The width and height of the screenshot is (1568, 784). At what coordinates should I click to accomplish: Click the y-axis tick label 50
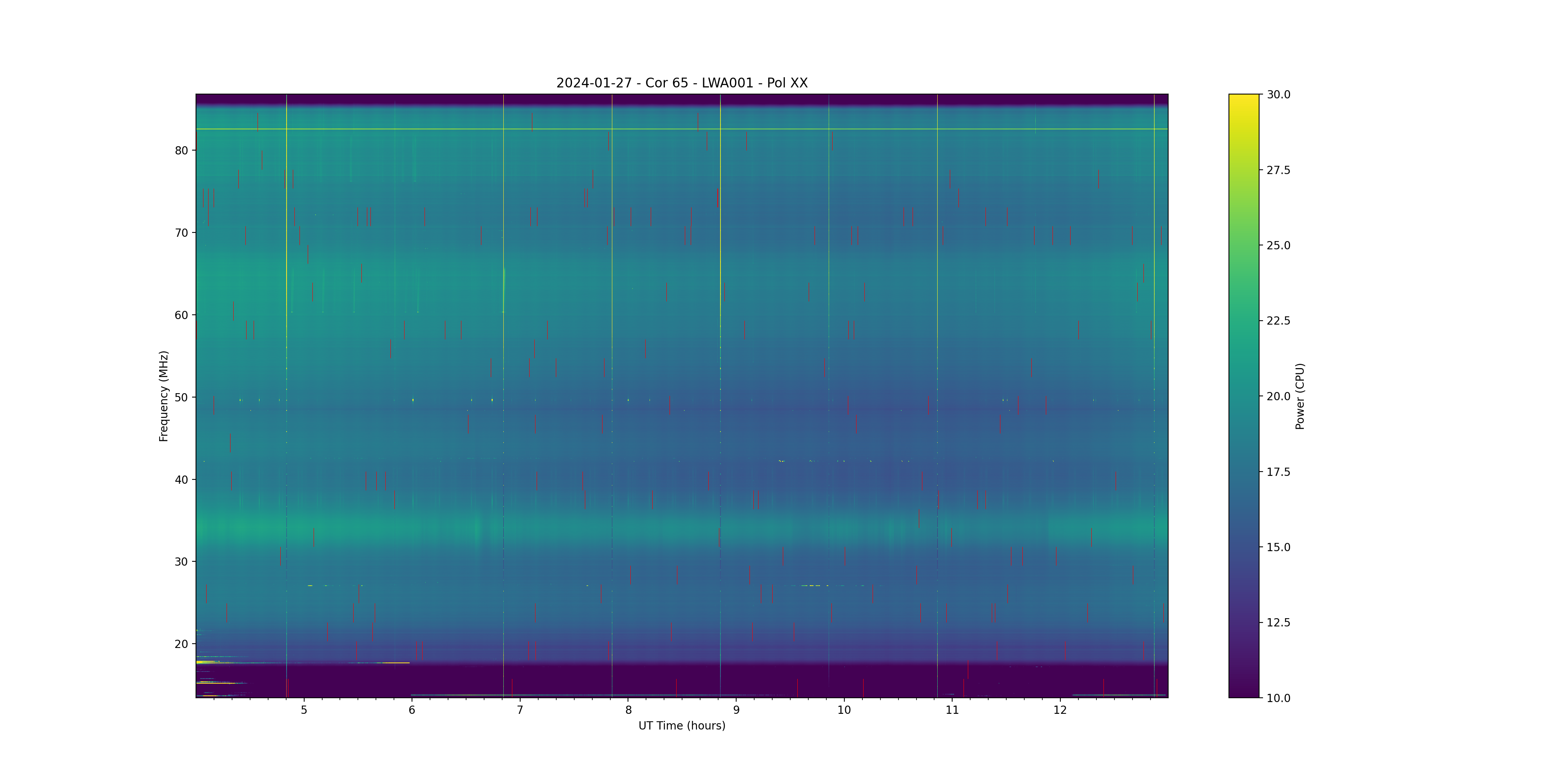[181, 397]
